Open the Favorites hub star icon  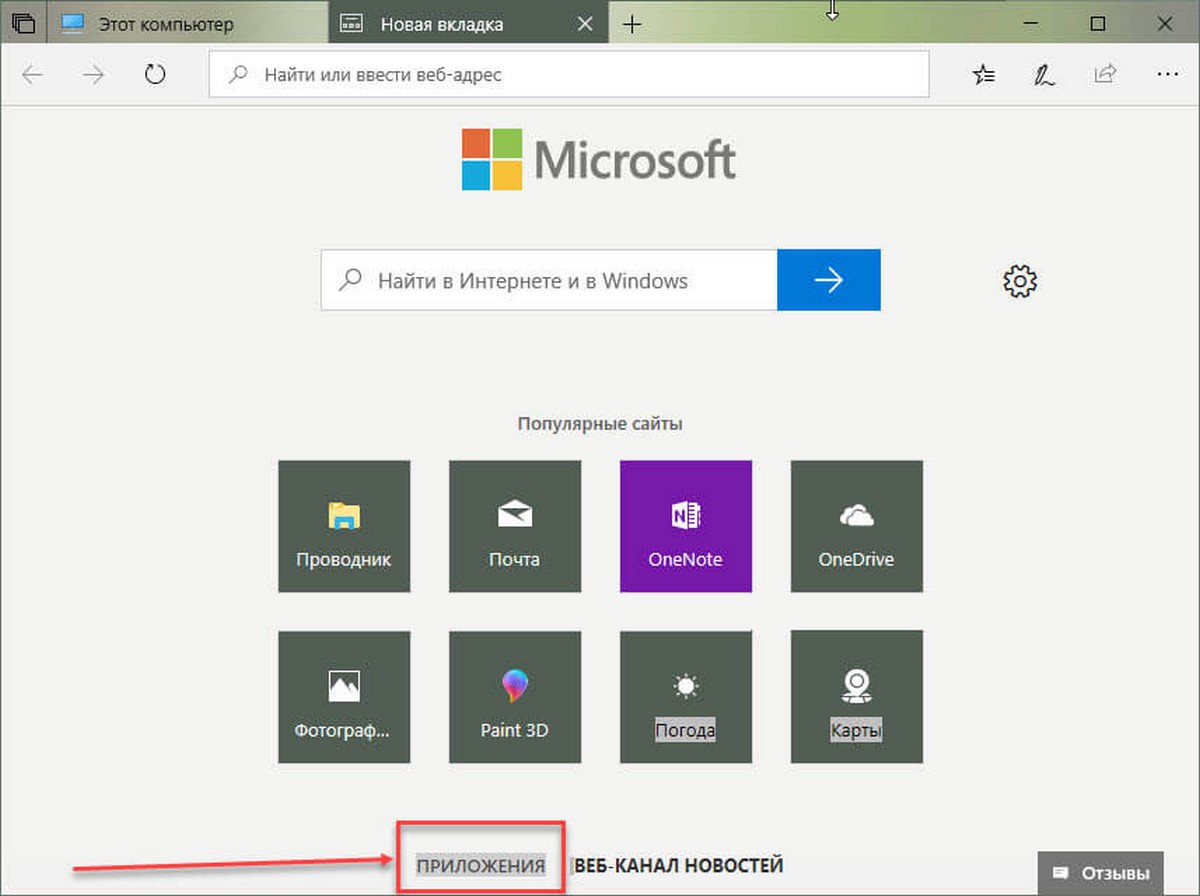click(x=984, y=74)
